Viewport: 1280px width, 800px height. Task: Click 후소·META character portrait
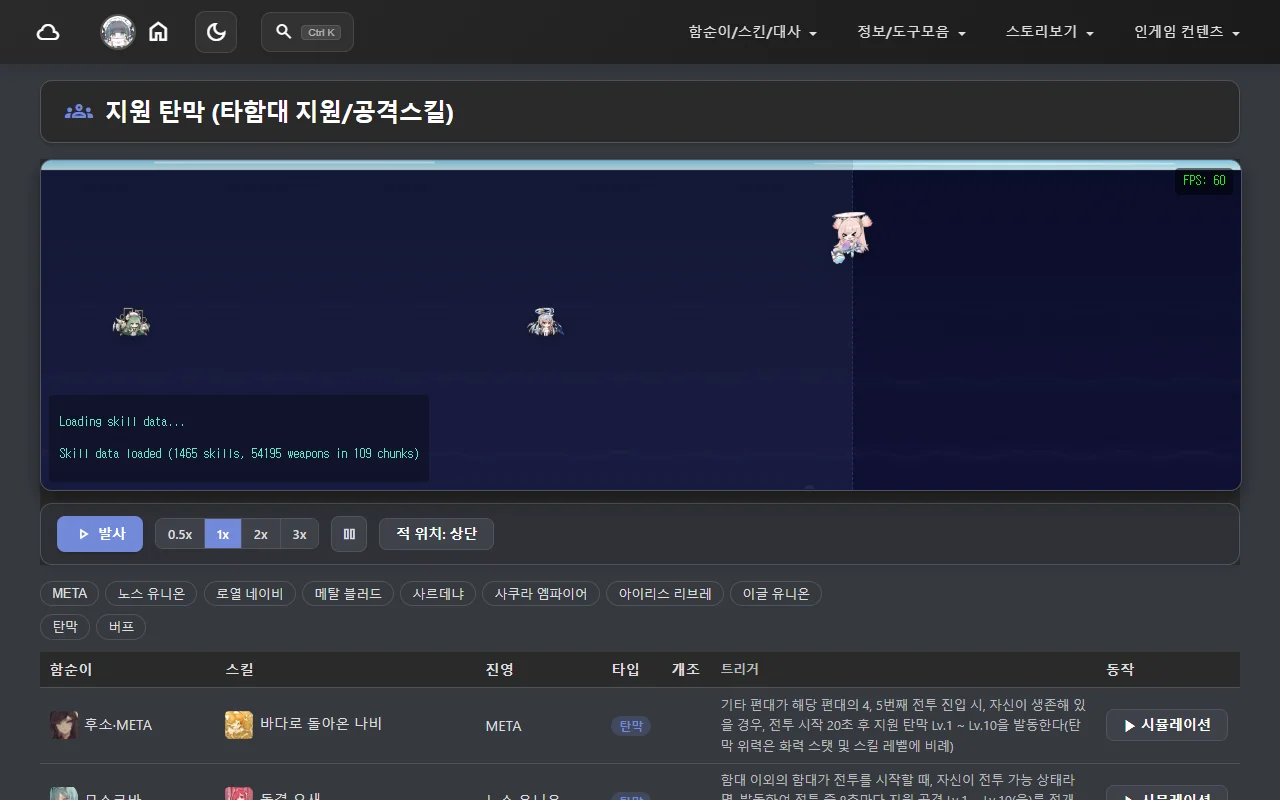(x=64, y=725)
